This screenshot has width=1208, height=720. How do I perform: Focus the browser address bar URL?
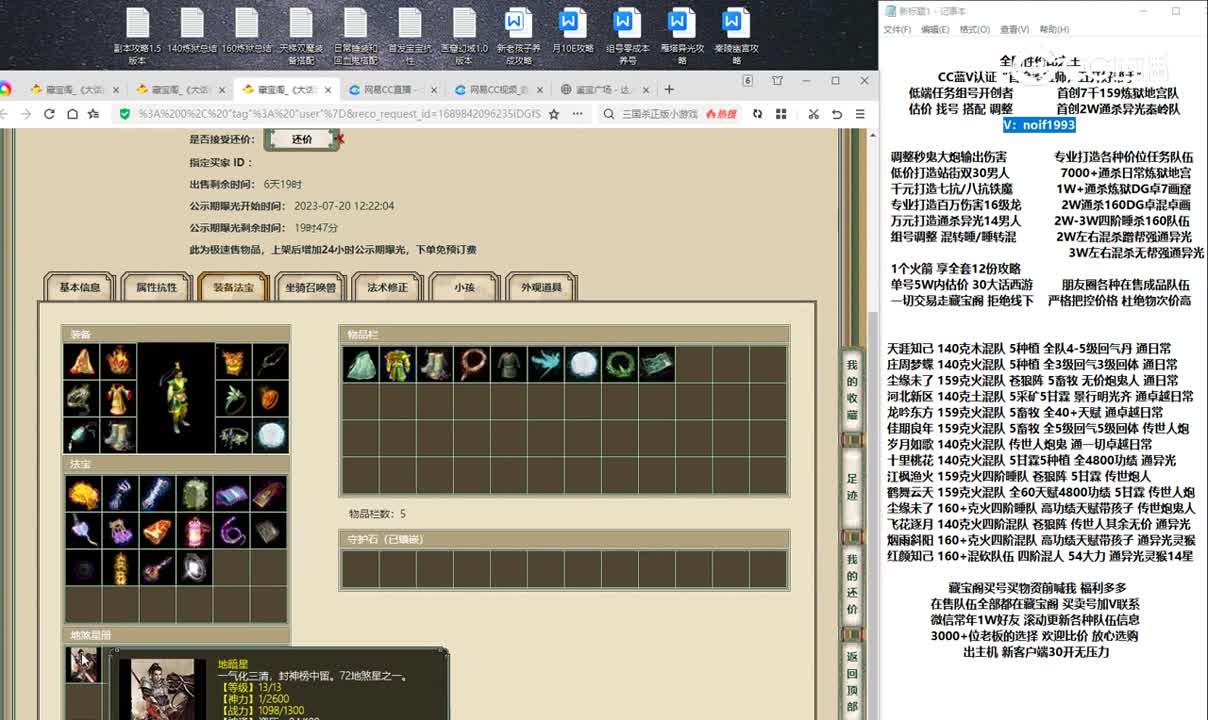point(340,114)
